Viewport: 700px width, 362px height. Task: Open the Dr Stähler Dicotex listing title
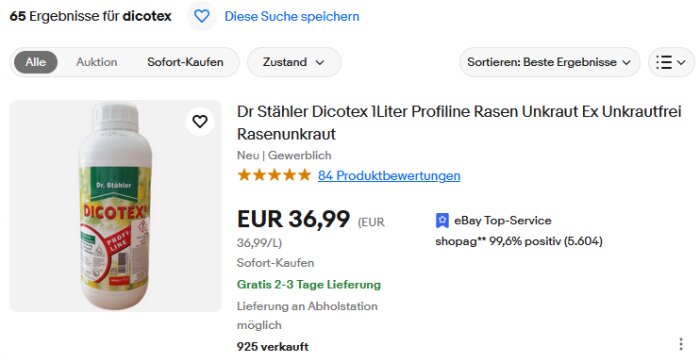coord(459,123)
